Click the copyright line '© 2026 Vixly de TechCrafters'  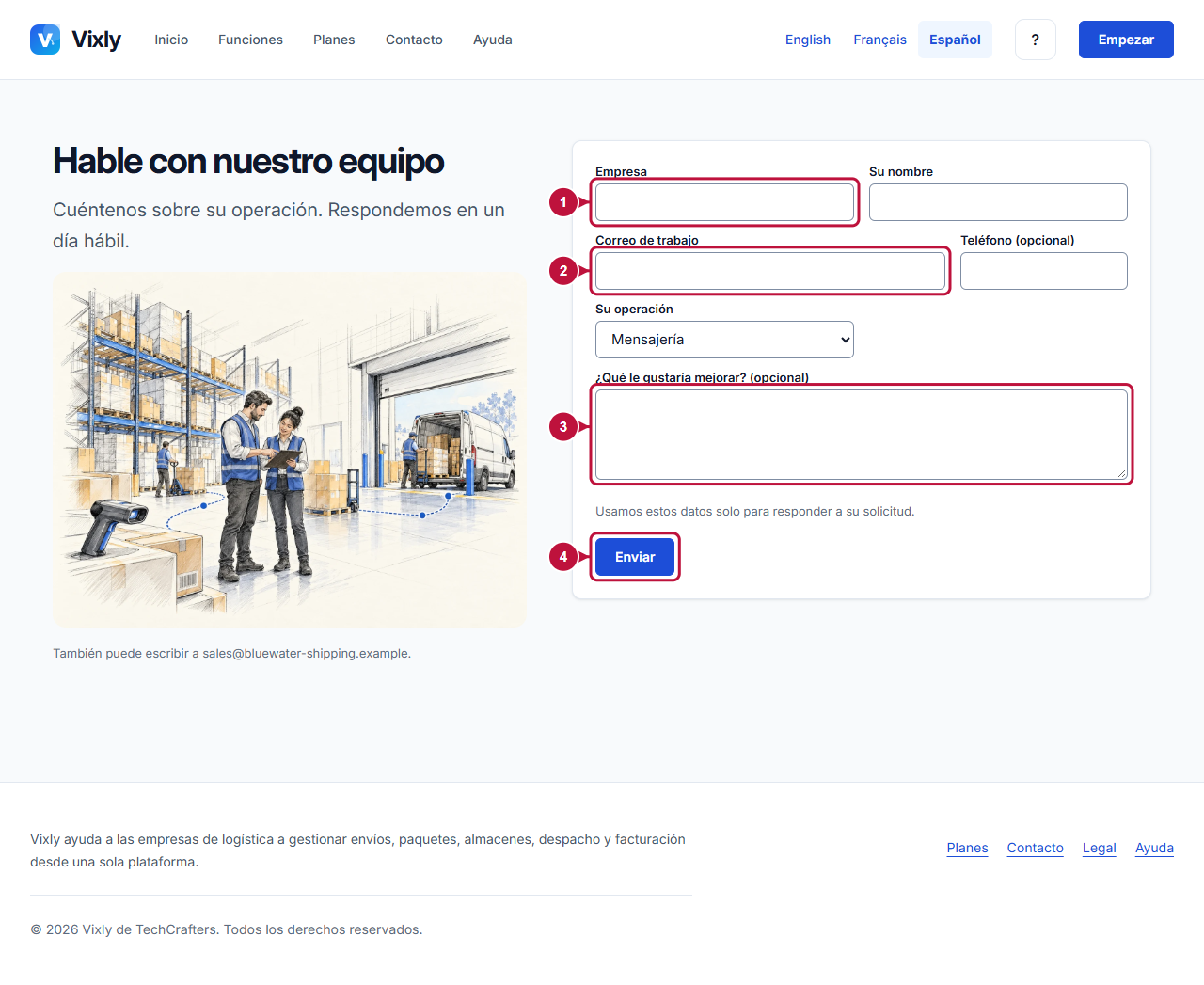tap(123, 929)
